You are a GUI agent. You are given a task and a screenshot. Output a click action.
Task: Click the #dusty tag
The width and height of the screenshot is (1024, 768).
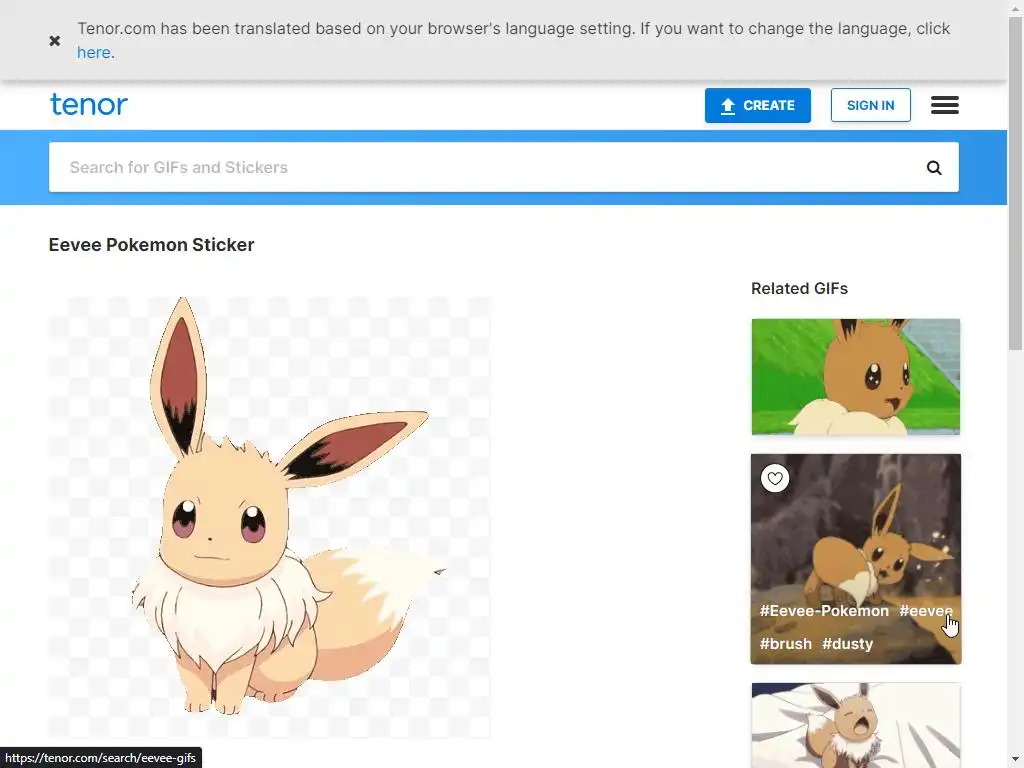(x=848, y=643)
